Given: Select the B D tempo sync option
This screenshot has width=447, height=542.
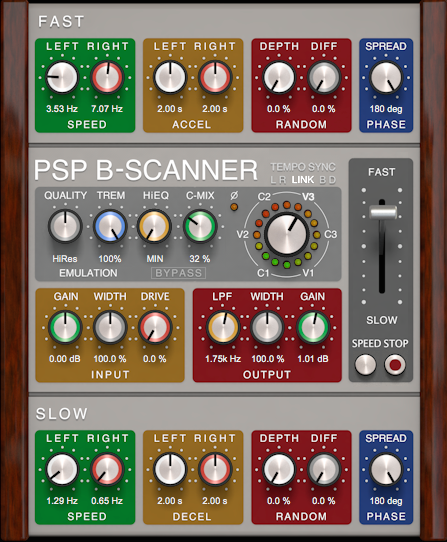Looking at the screenshot, I should pyautogui.click(x=327, y=180).
